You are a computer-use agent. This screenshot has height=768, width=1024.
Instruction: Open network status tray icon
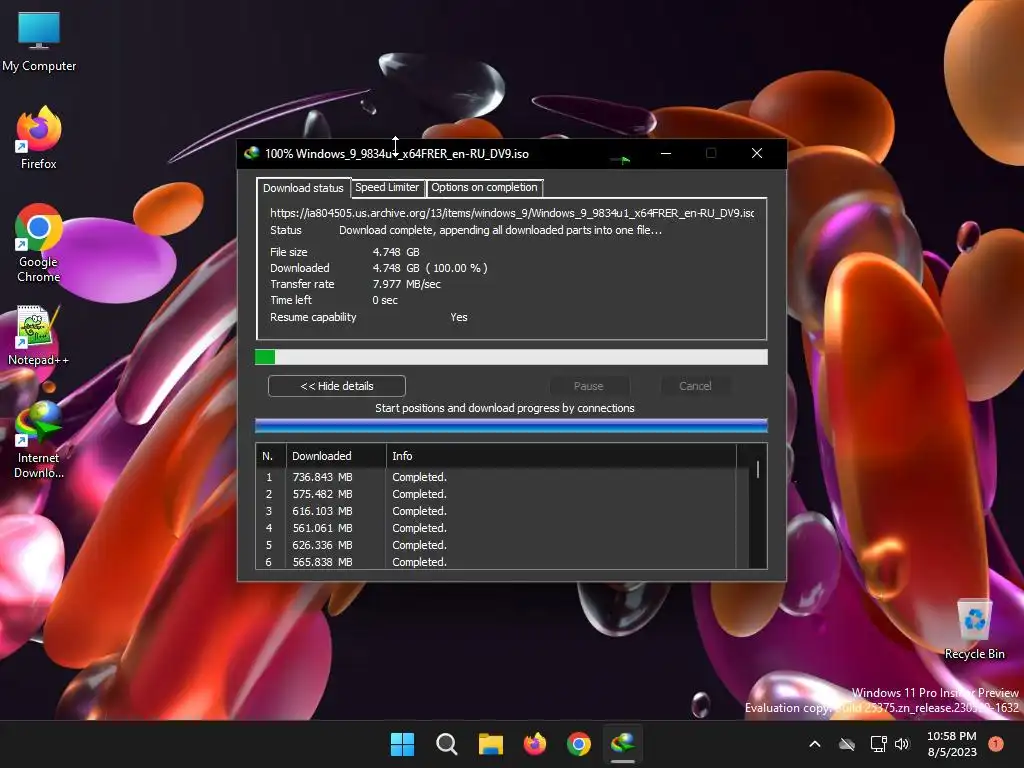(878, 744)
